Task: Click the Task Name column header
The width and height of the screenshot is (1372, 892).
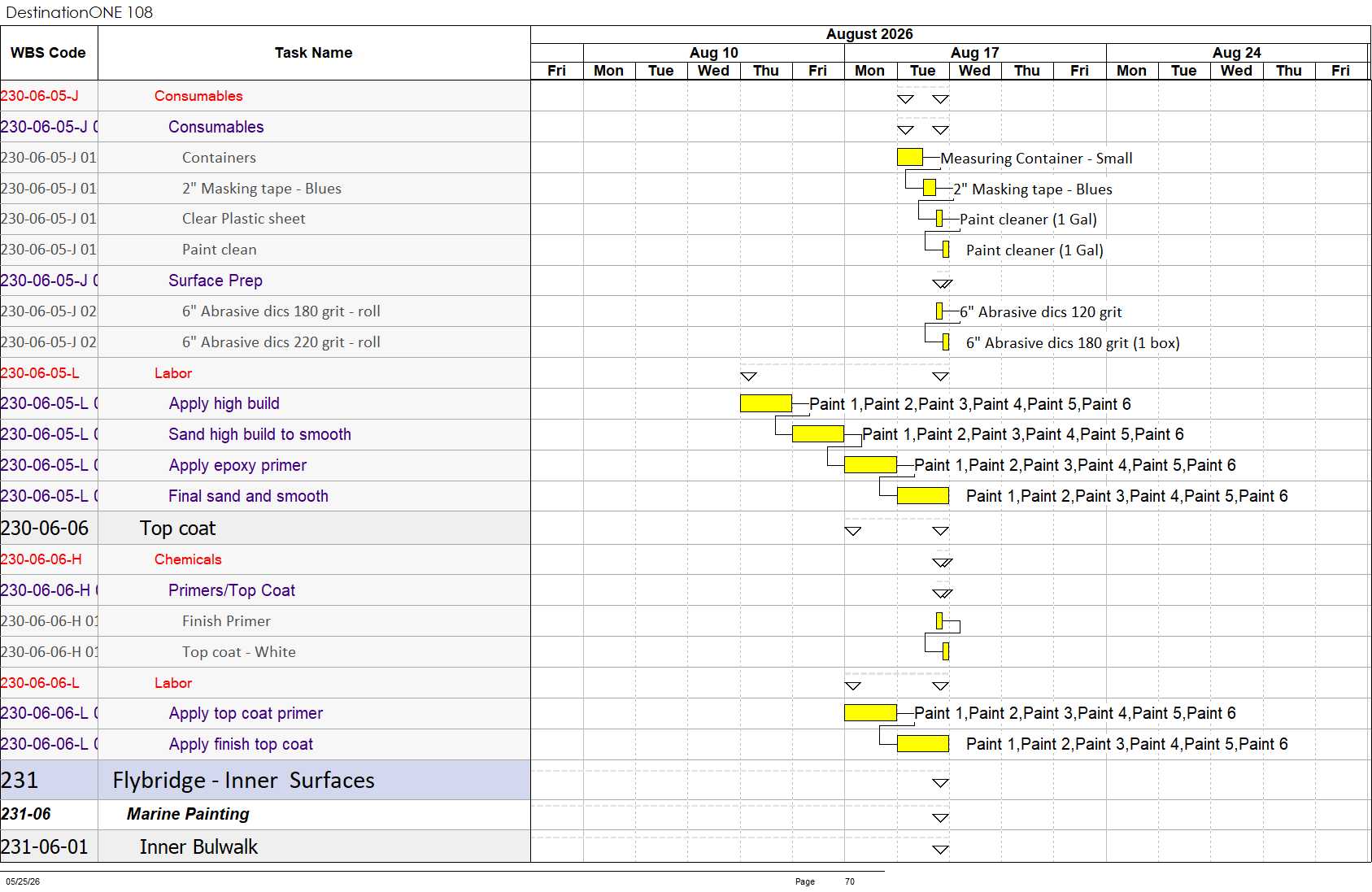Action: tap(314, 53)
